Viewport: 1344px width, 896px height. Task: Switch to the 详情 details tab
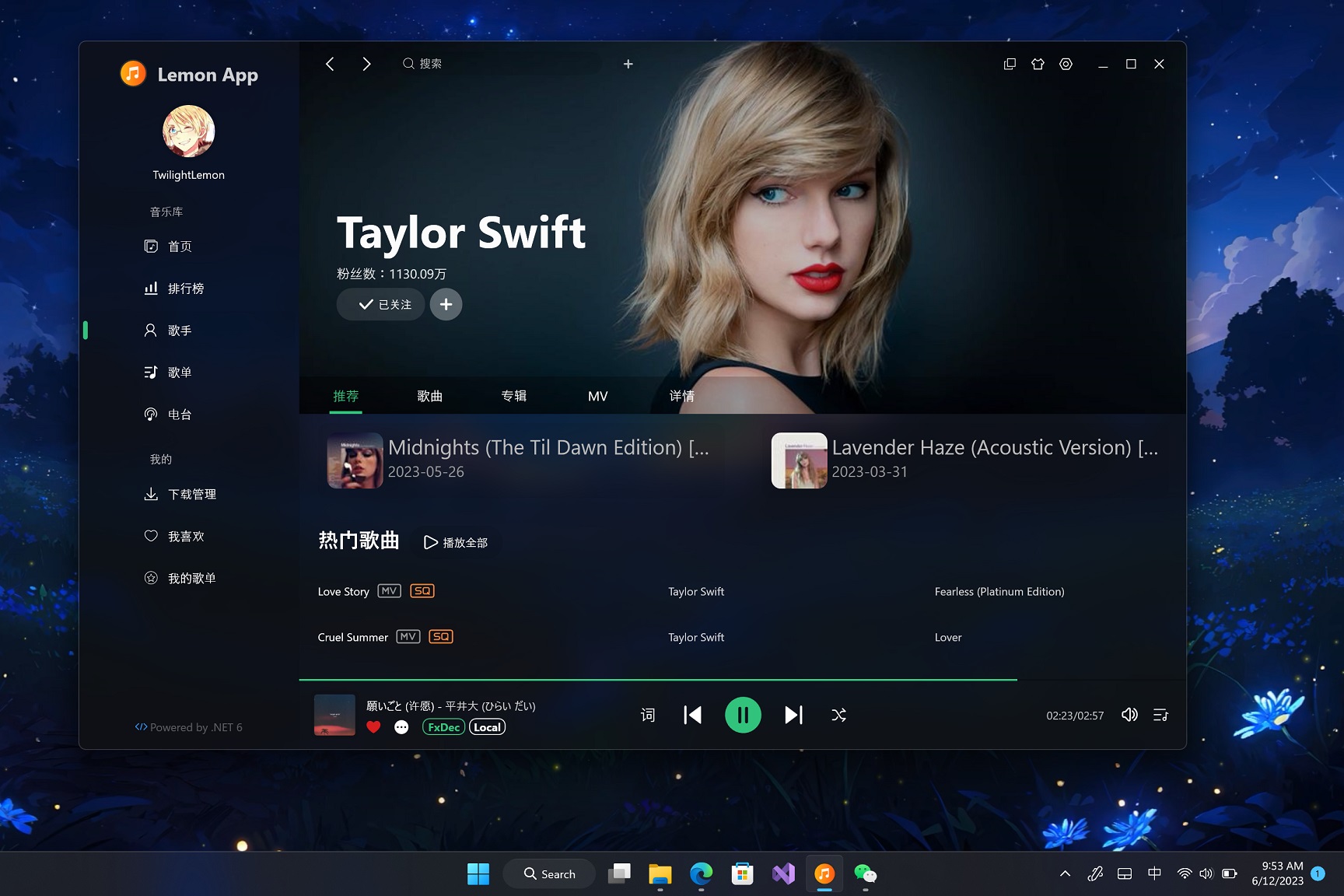pos(682,397)
